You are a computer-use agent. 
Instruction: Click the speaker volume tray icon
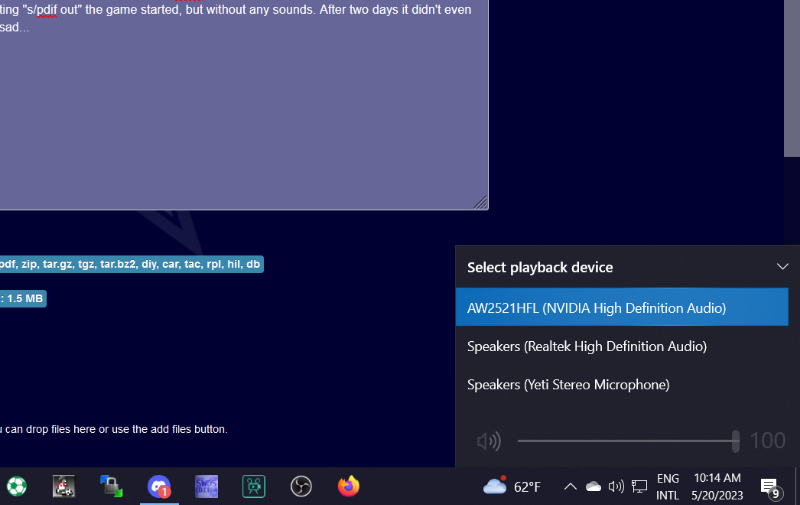(616, 486)
